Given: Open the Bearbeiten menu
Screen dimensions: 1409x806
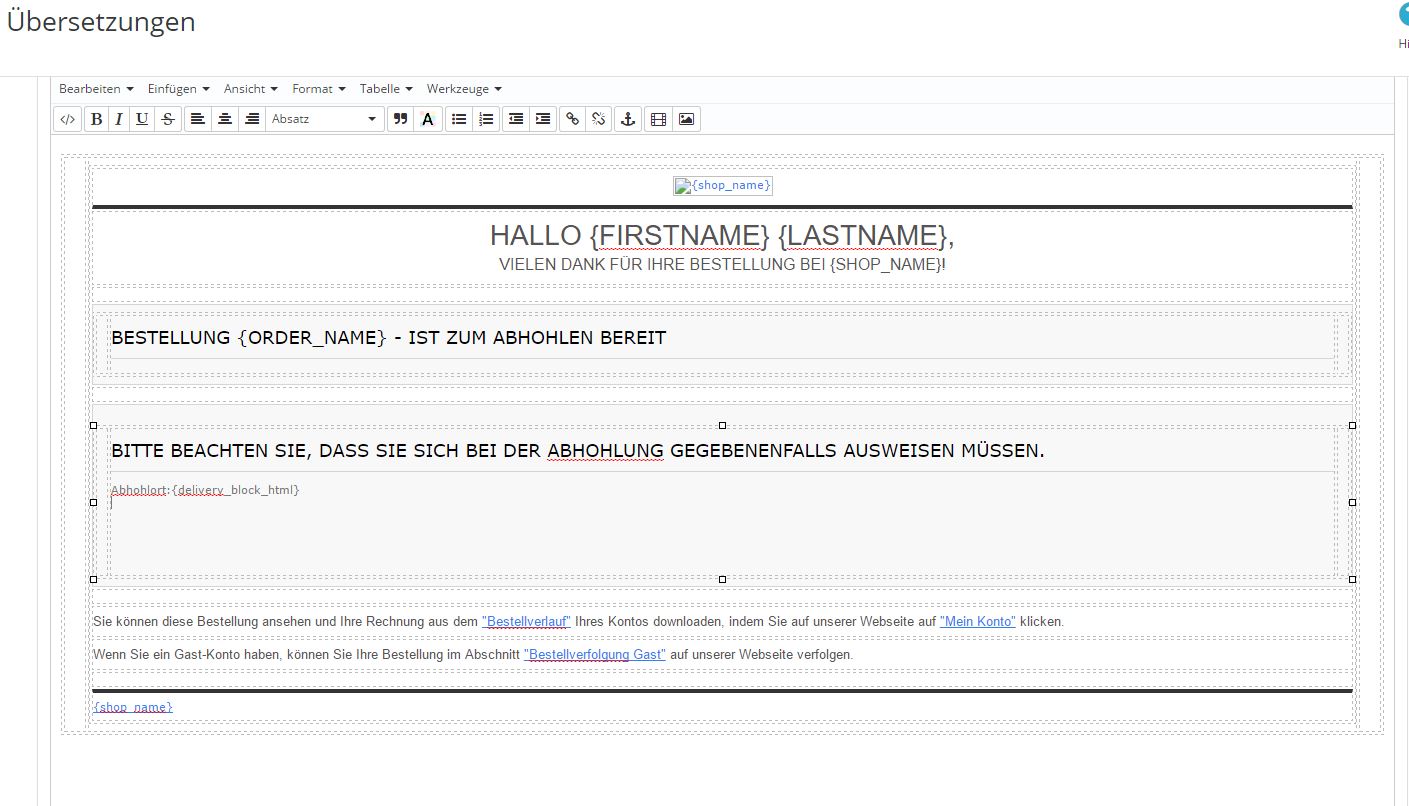Looking at the screenshot, I should click(96, 89).
